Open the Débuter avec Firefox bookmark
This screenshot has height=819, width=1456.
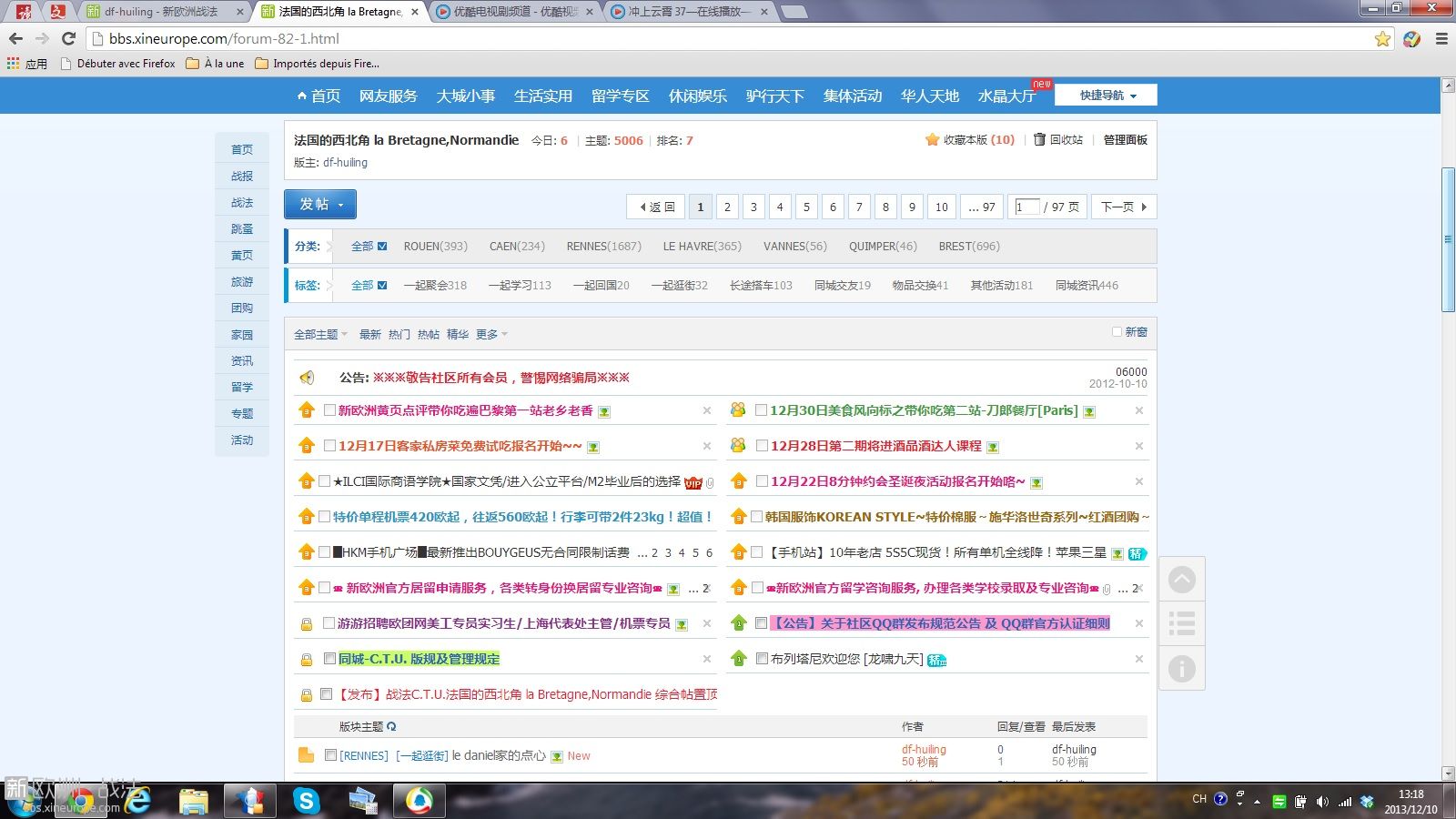coord(117,64)
